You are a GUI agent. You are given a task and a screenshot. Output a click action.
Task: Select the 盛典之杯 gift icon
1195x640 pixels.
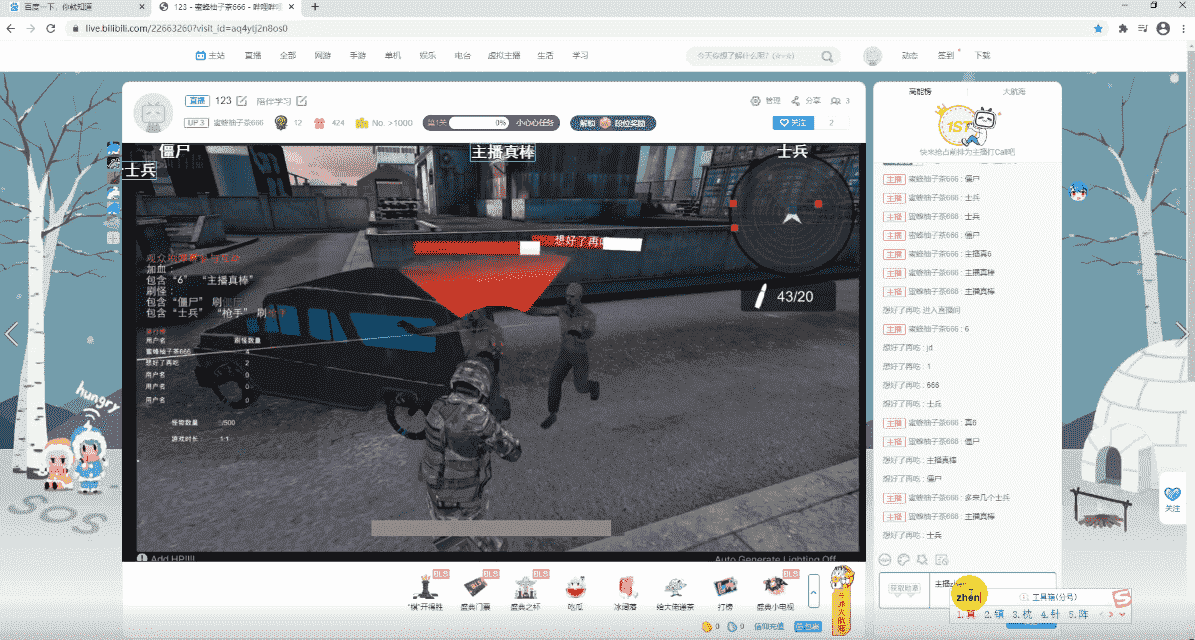coord(525,585)
